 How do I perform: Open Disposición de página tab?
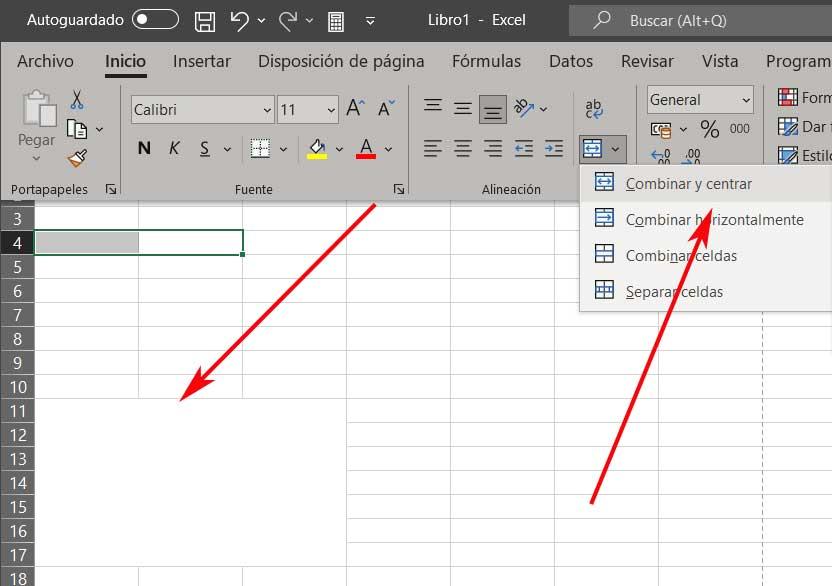click(x=341, y=61)
